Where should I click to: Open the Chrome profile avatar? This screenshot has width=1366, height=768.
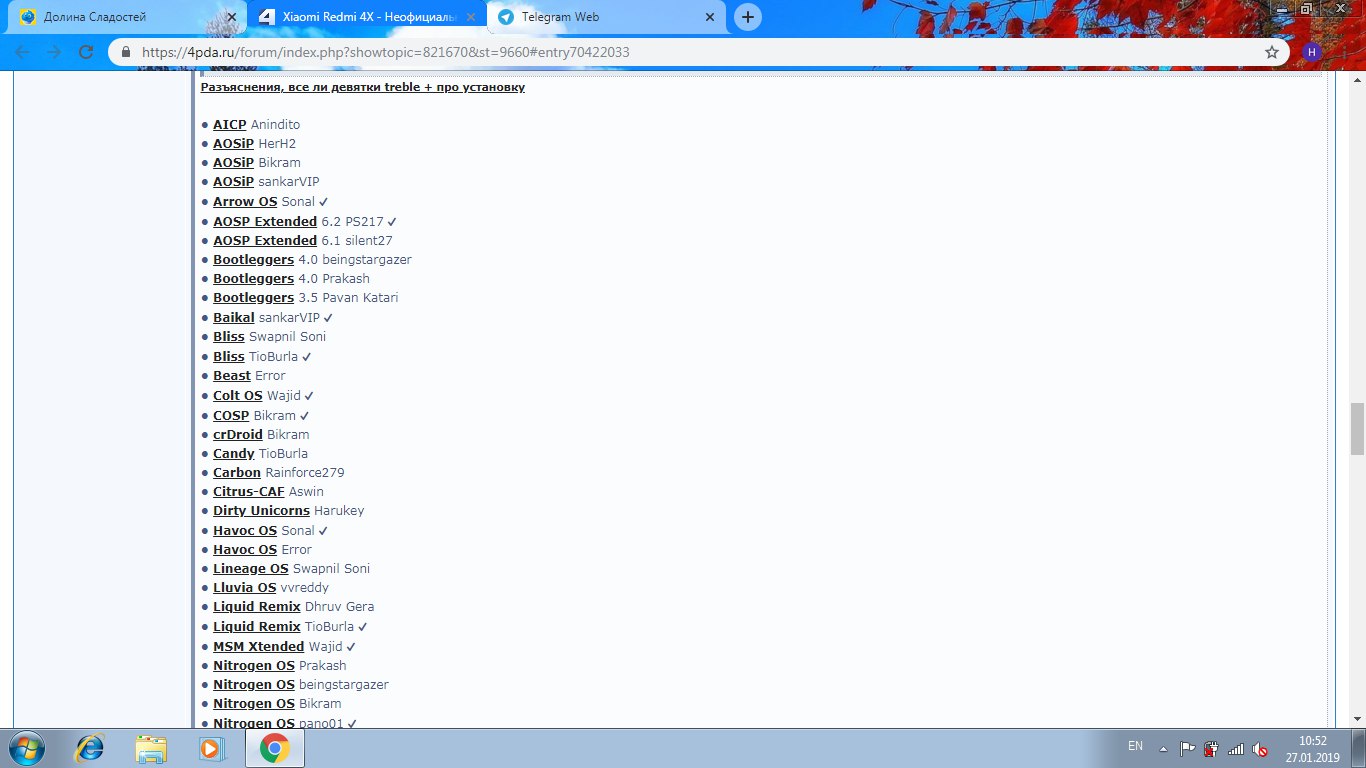point(1312,52)
